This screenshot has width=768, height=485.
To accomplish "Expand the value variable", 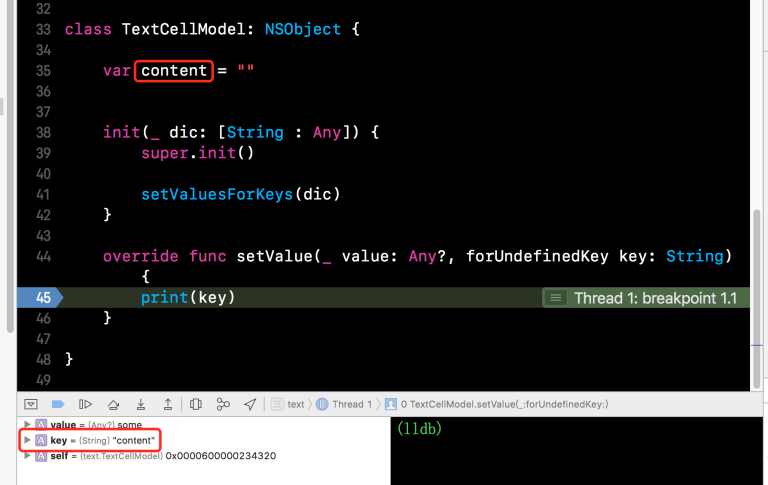I will coord(28,425).
